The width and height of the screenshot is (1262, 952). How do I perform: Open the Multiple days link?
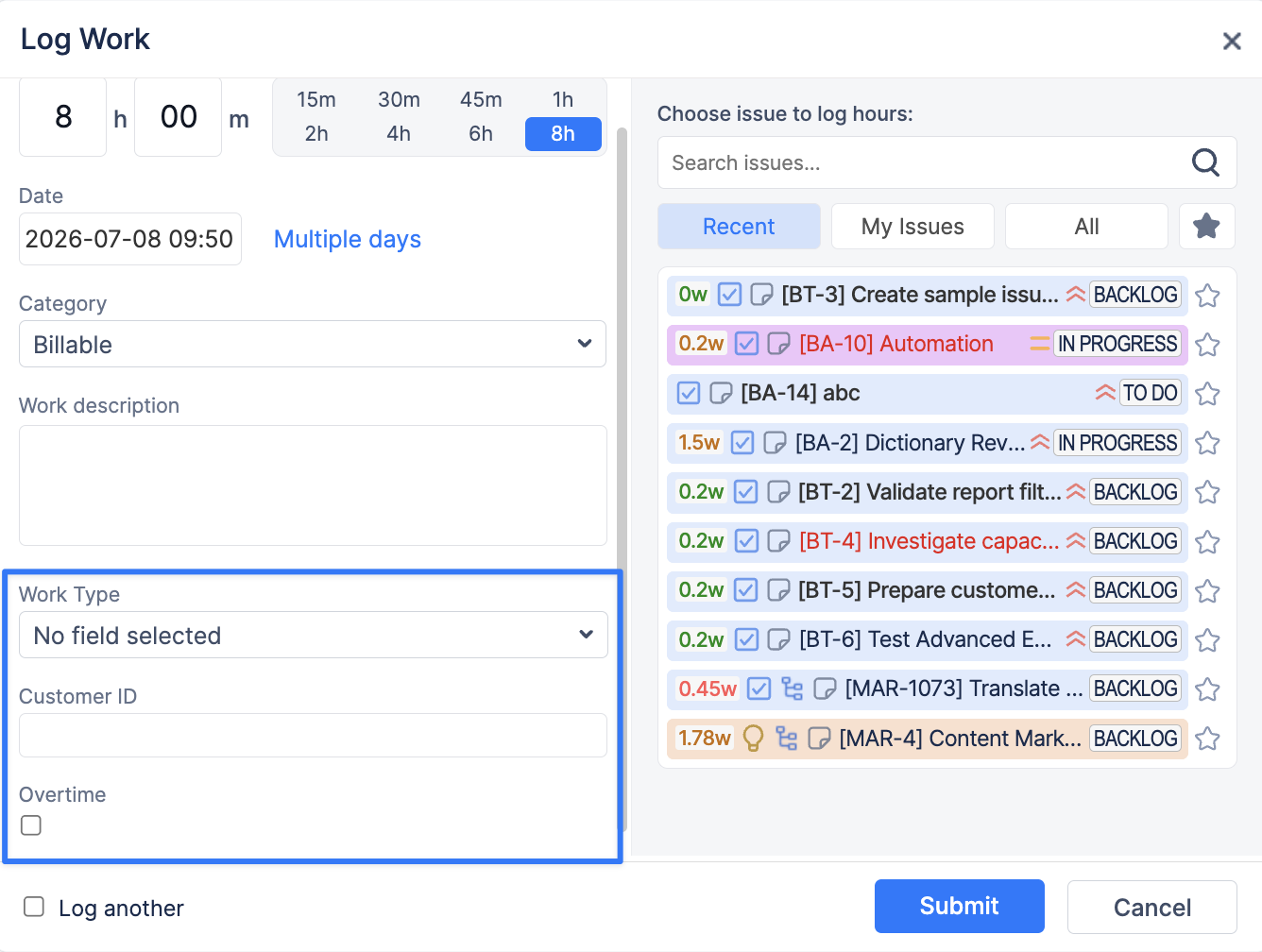[348, 239]
